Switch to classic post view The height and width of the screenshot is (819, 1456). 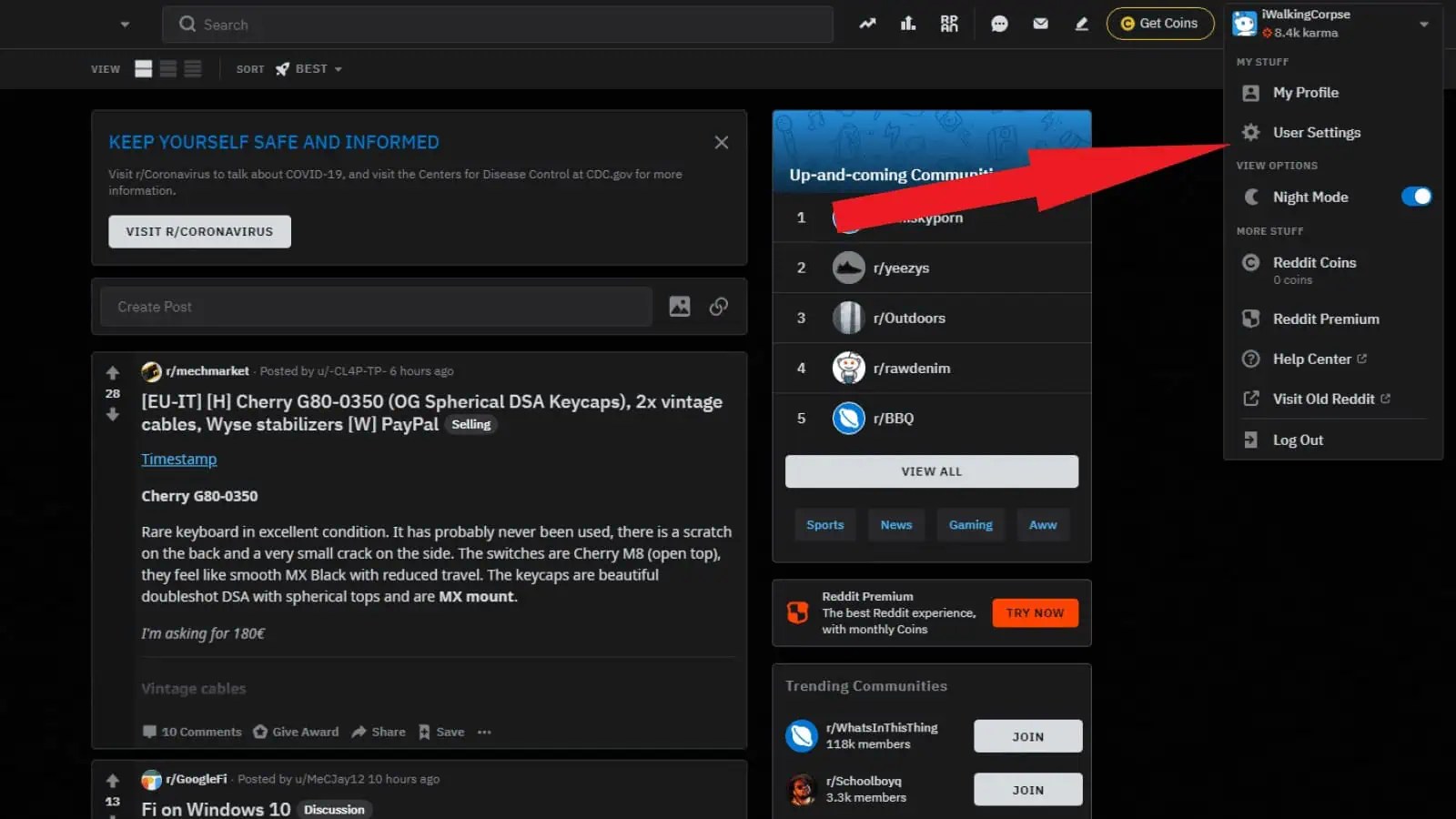pos(168,68)
